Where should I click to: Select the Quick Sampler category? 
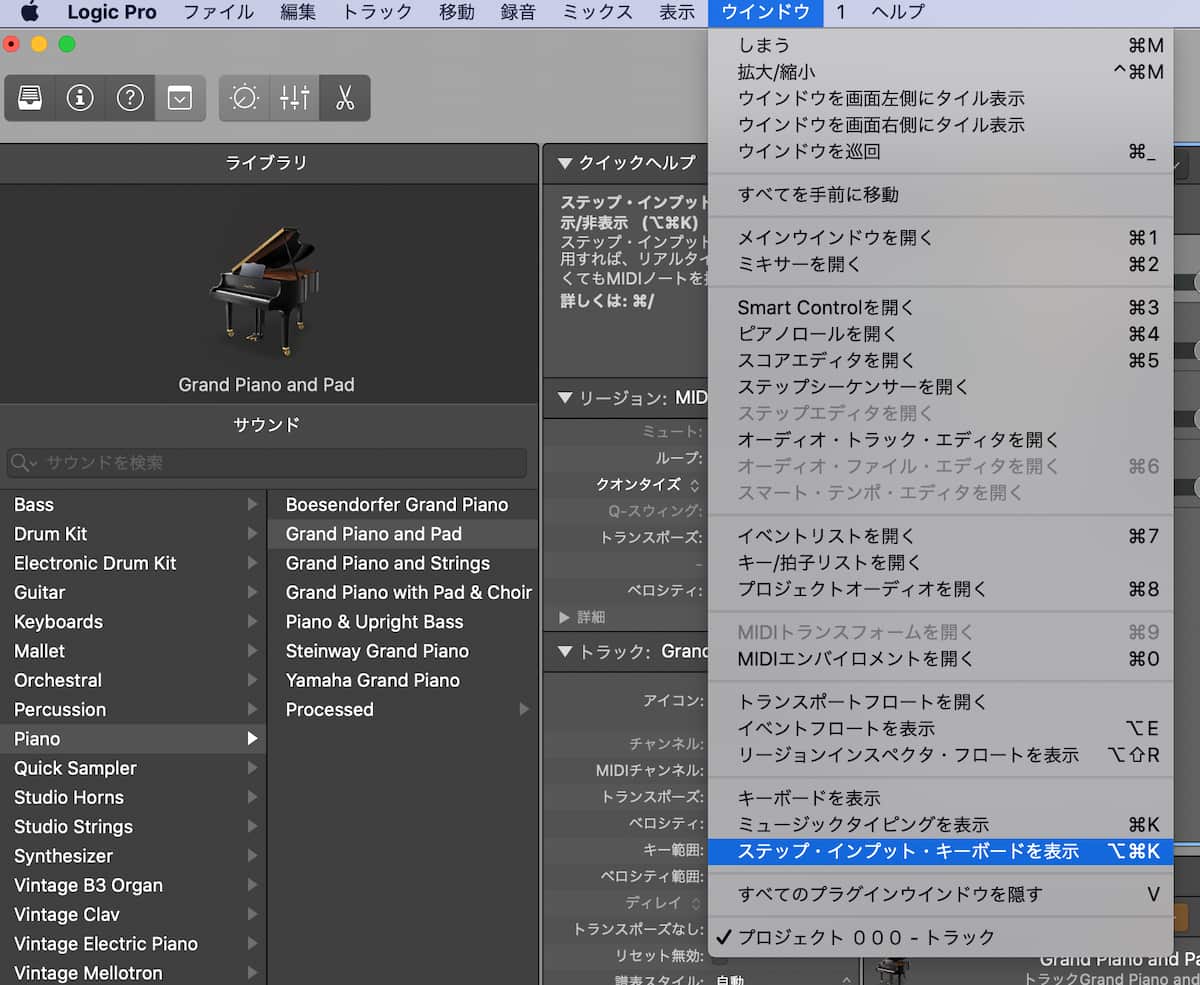click(x=133, y=768)
